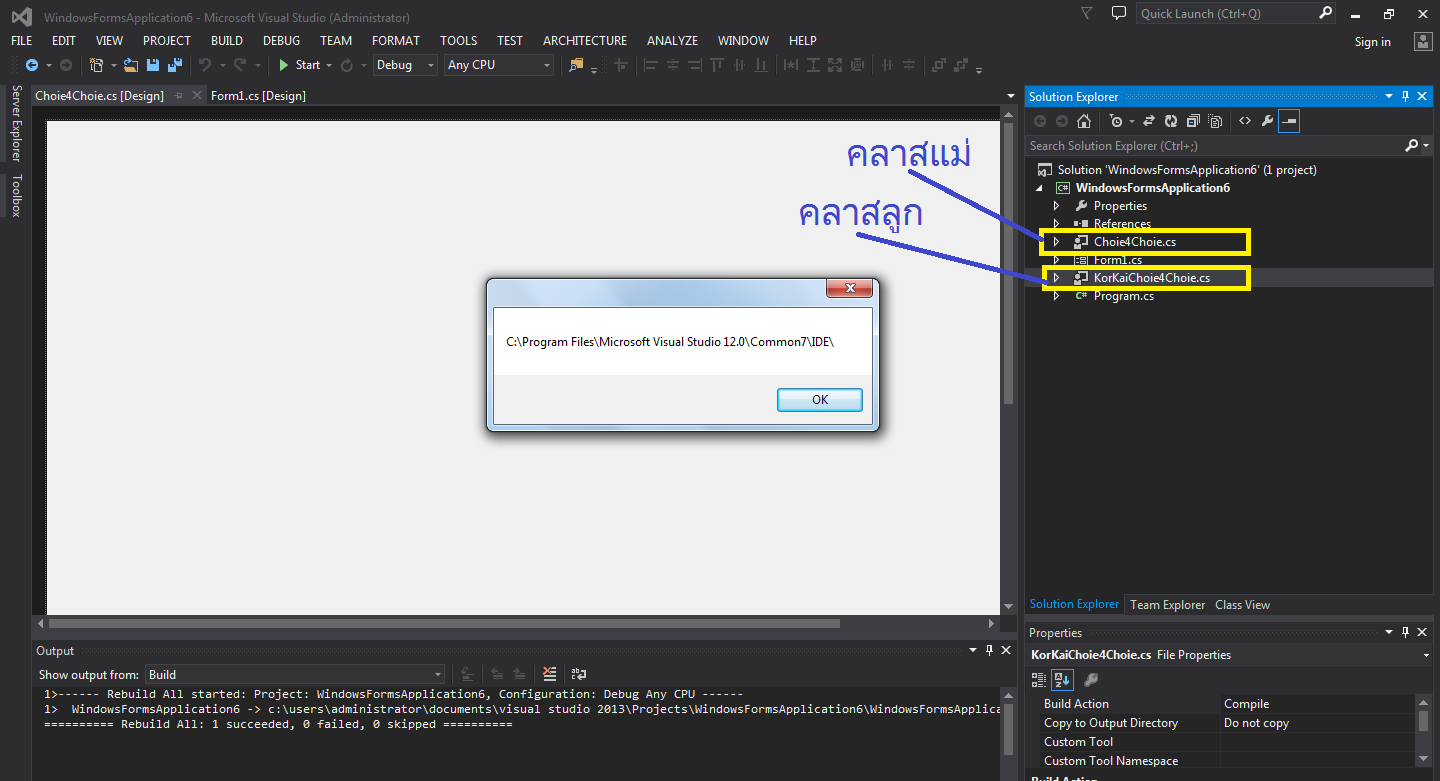Click the Search Solution Explorer field
Image resolution: width=1440 pixels, height=781 pixels.
1216,146
